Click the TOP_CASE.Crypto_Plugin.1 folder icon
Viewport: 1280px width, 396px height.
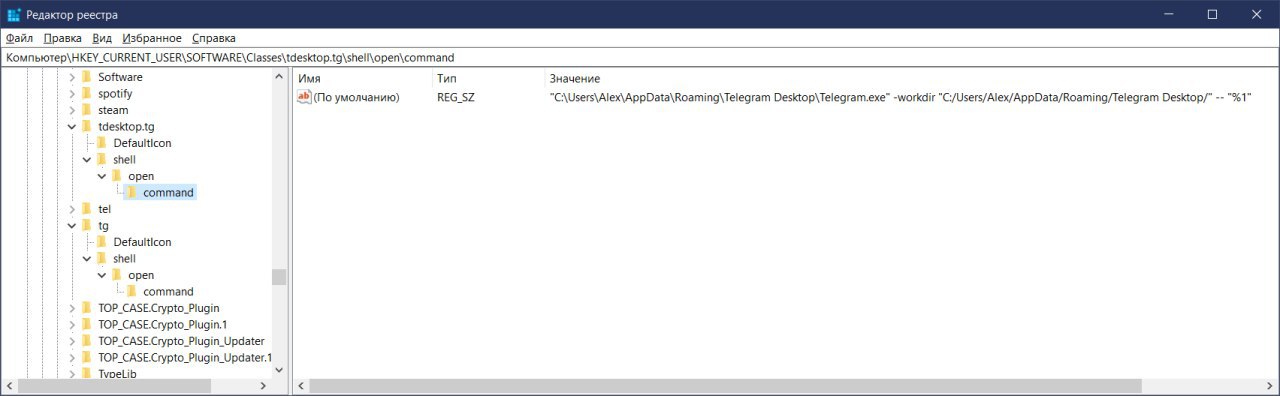coord(87,324)
